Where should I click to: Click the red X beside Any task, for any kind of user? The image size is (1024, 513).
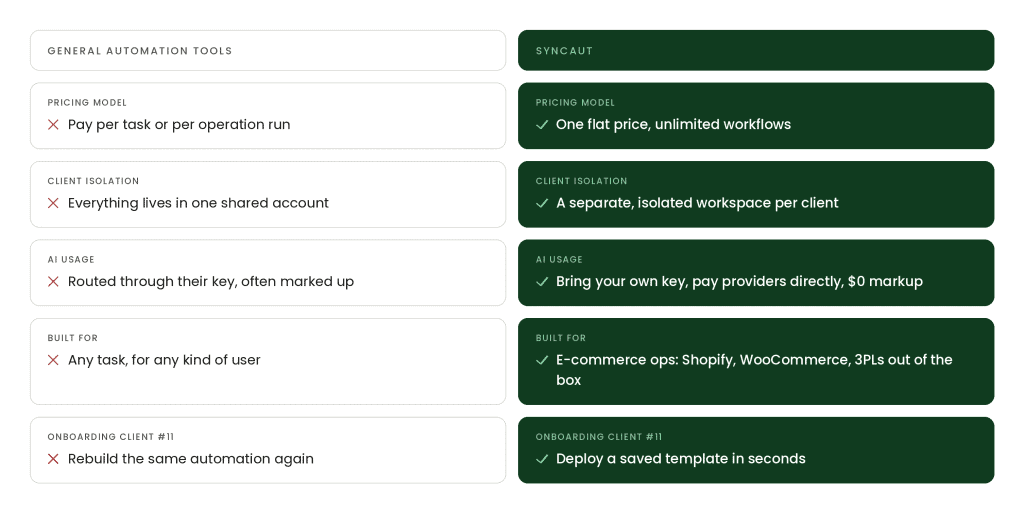point(54,360)
